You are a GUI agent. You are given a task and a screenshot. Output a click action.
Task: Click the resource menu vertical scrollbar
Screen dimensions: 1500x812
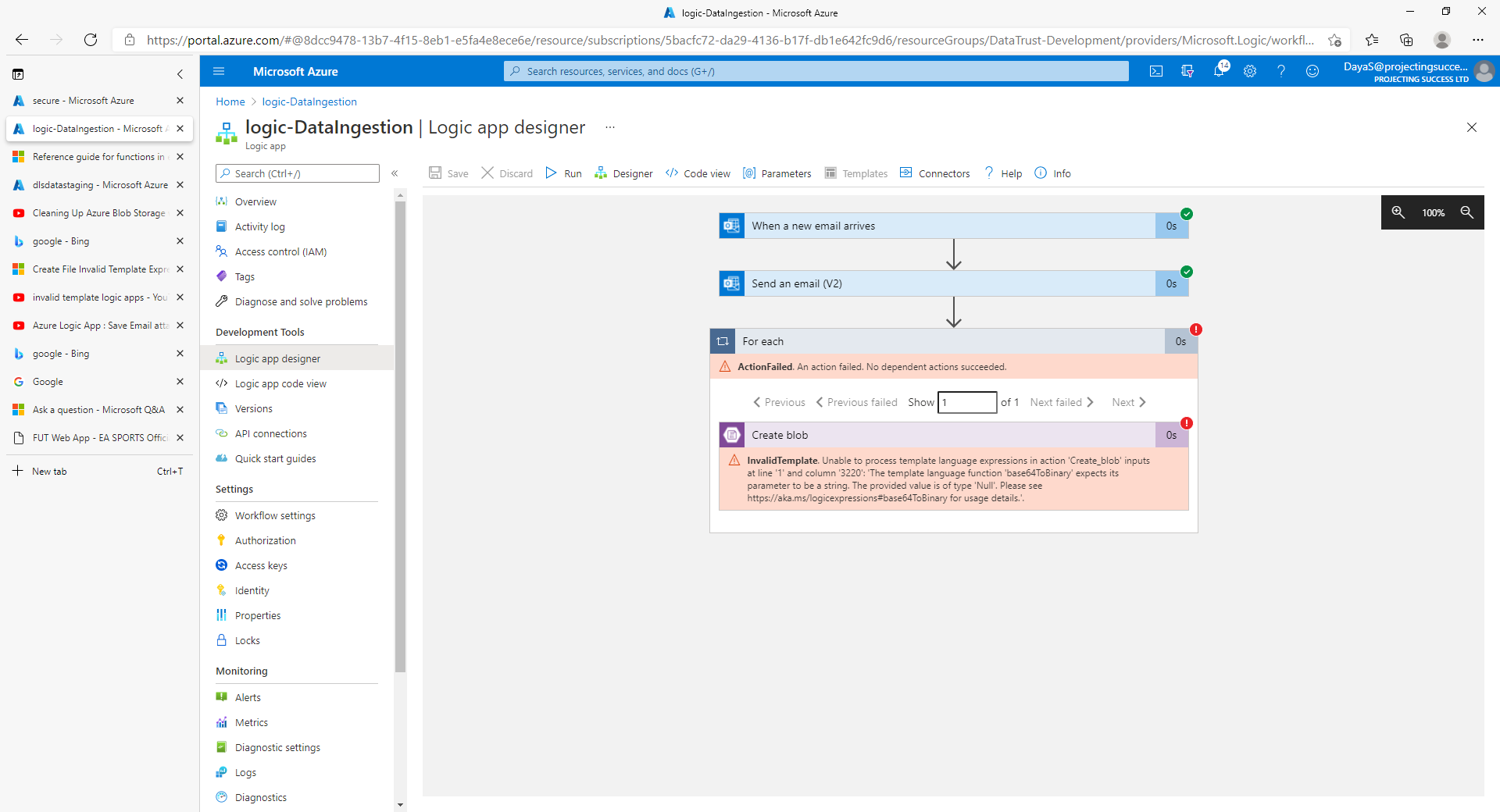pos(400,437)
